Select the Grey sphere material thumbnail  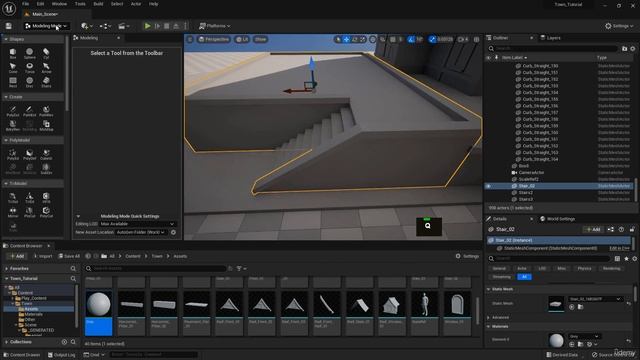tap(98, 304)
